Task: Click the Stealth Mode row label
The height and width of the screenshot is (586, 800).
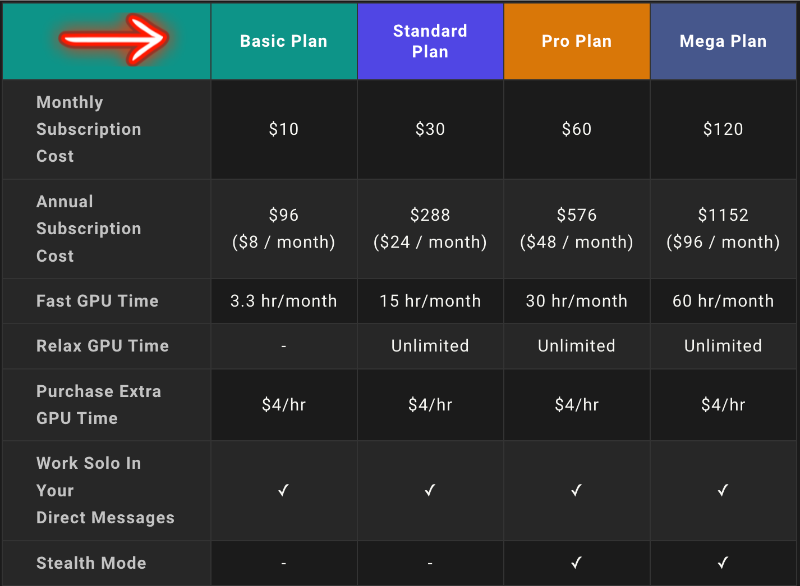Action: coord(91,563)
